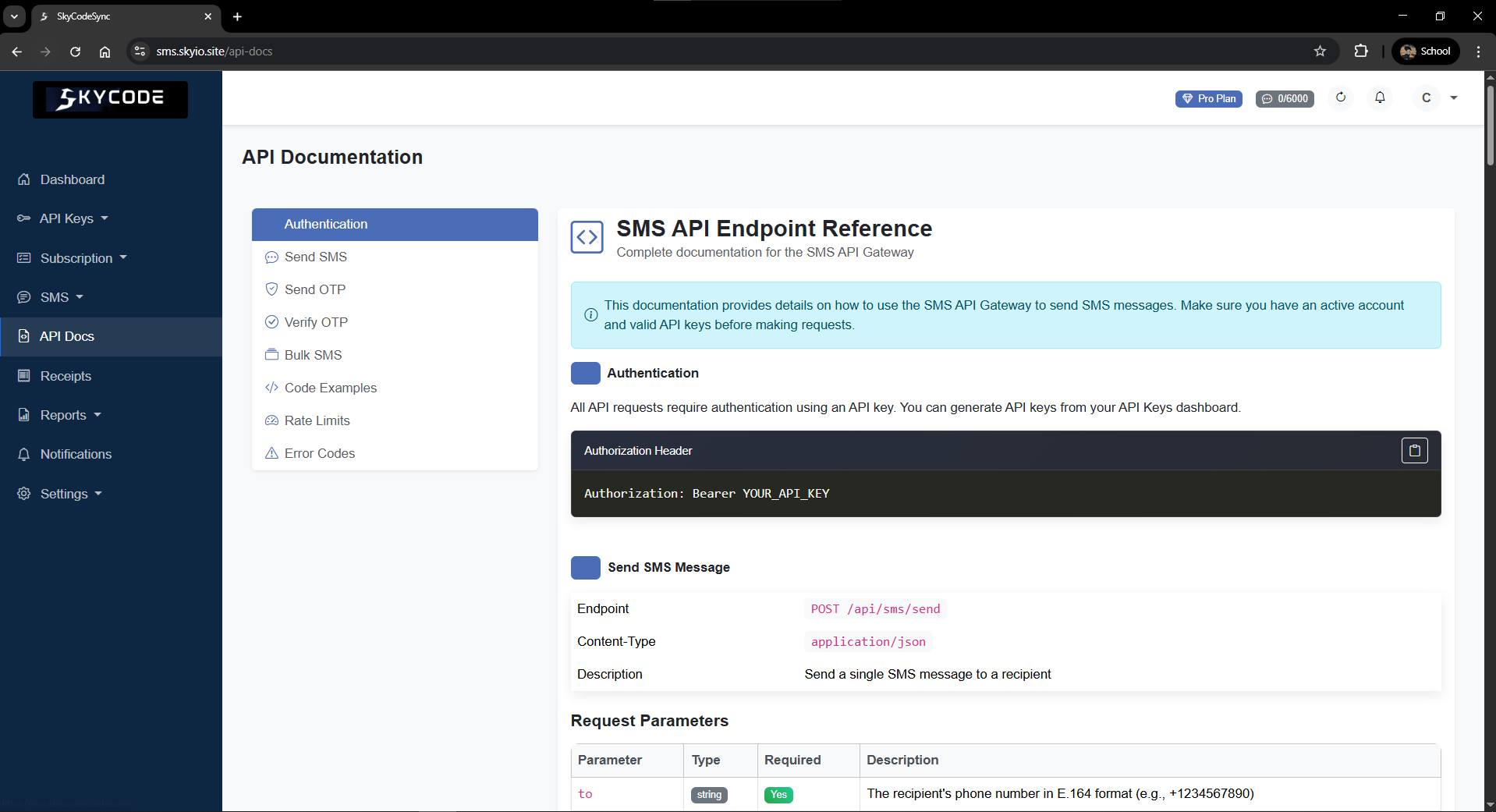This screenshot has width=1496, height=812.
Task: Expand the SMS sidebar menu
Action: tap(111, 297)
